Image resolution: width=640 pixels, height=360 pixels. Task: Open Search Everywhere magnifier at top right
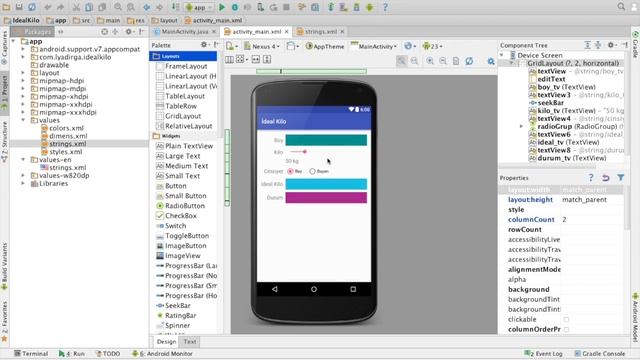(621, 7)
